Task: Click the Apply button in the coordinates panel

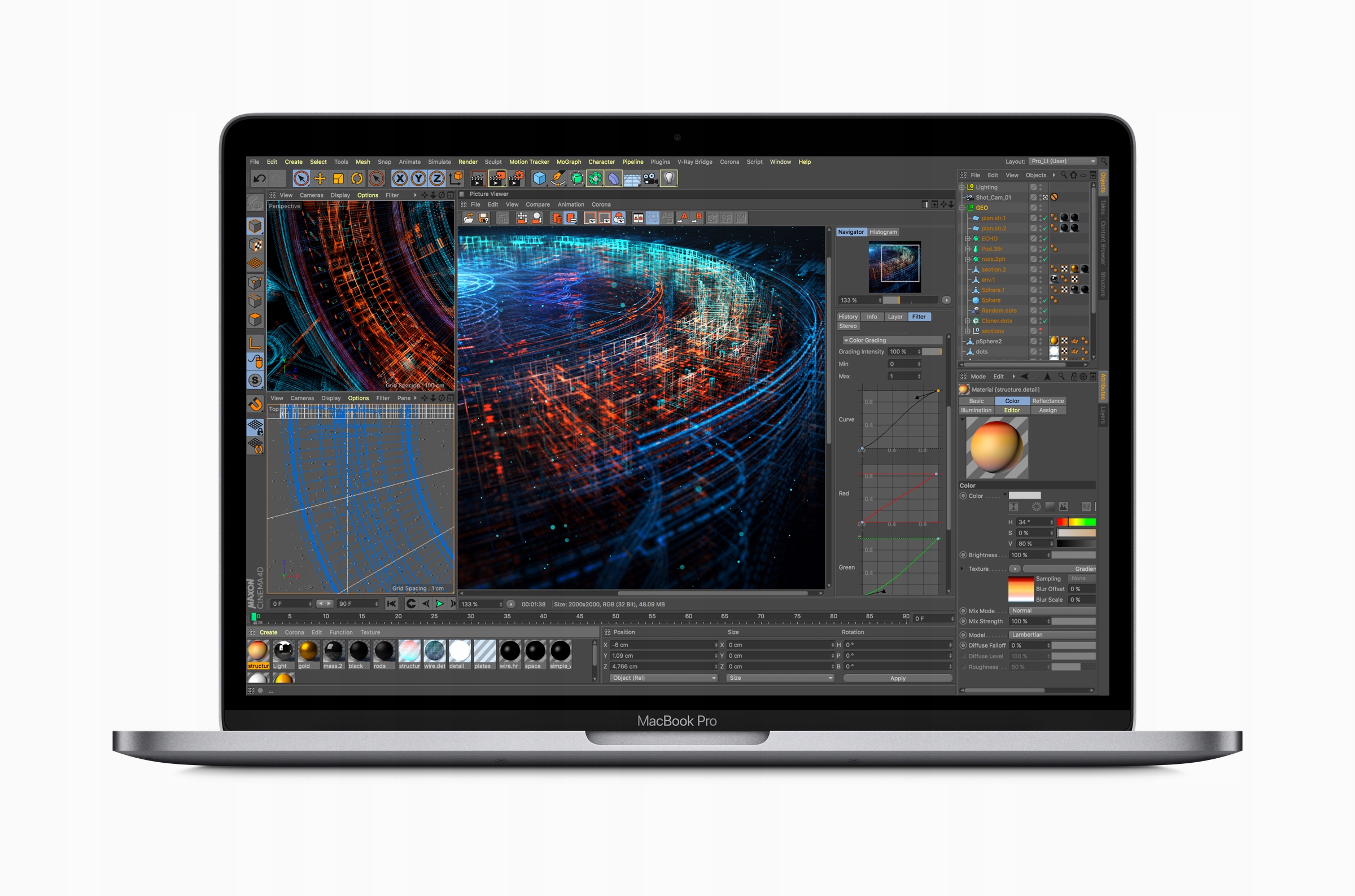Action: coord(898,678)
